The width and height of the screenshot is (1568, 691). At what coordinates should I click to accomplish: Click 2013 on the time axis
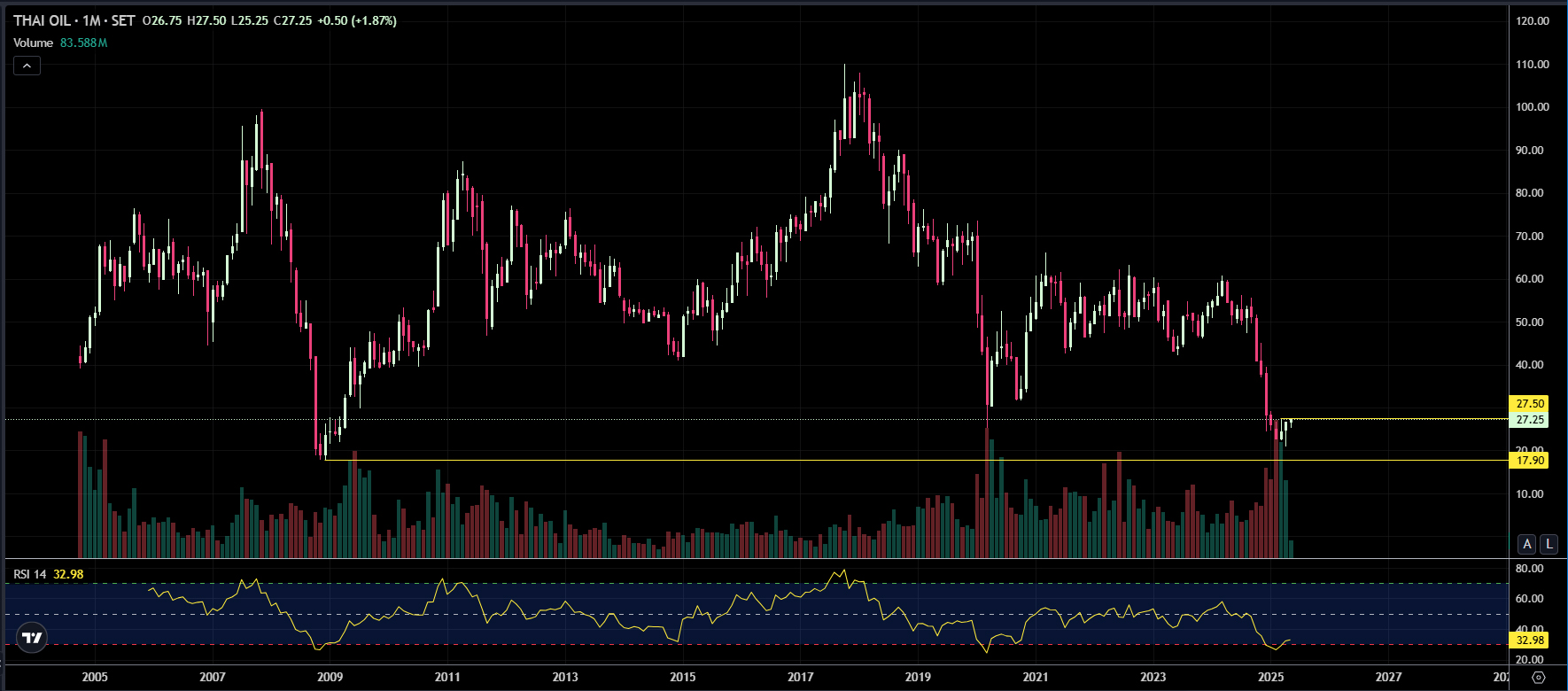(x=565, y=677)
